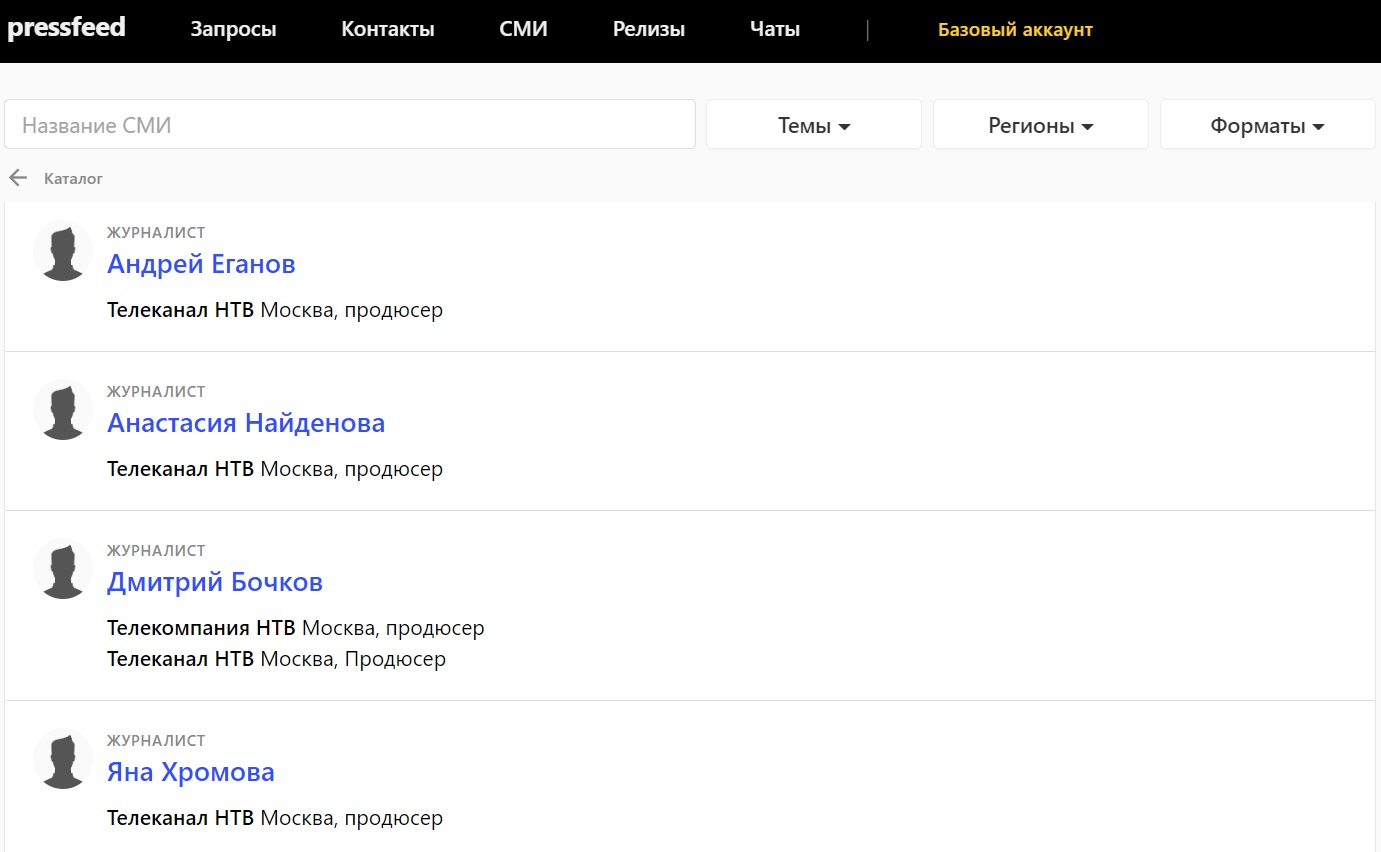The width and height of the screenshot is (1381, 852).
Task: Open Анастасия Найденова's profile
Action: point(246,423)
